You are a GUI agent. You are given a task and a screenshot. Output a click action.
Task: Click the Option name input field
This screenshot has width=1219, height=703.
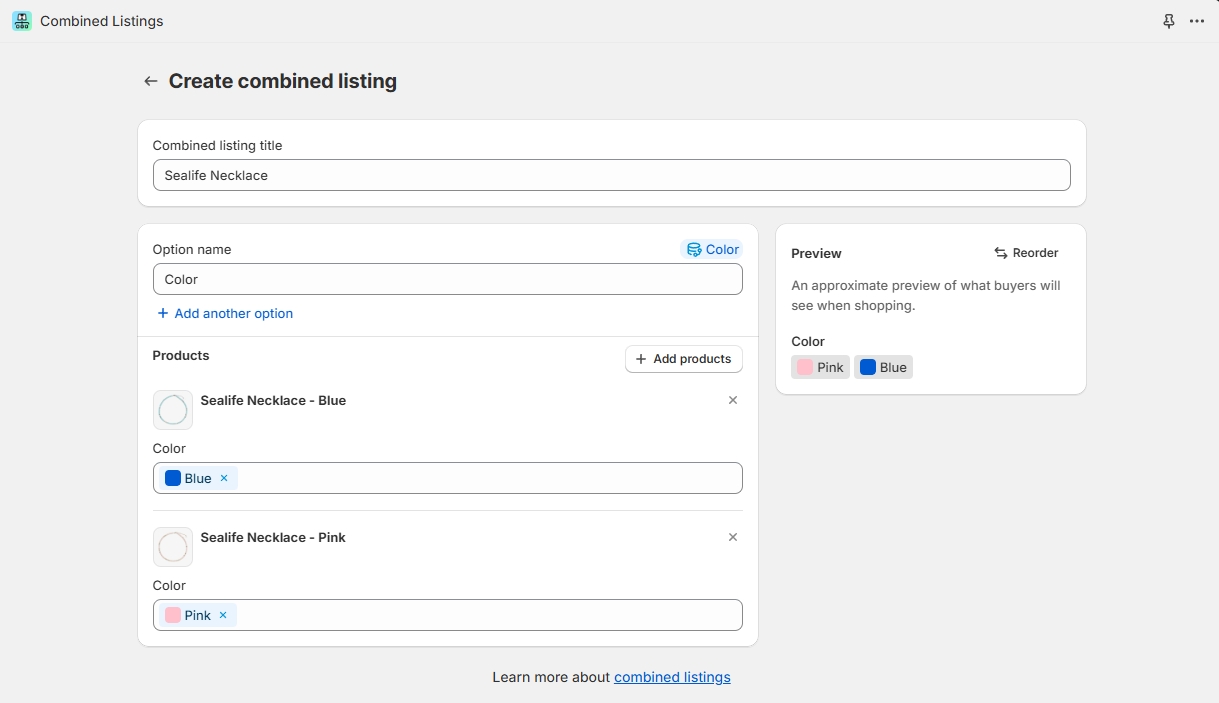click(x=447, y=279)
